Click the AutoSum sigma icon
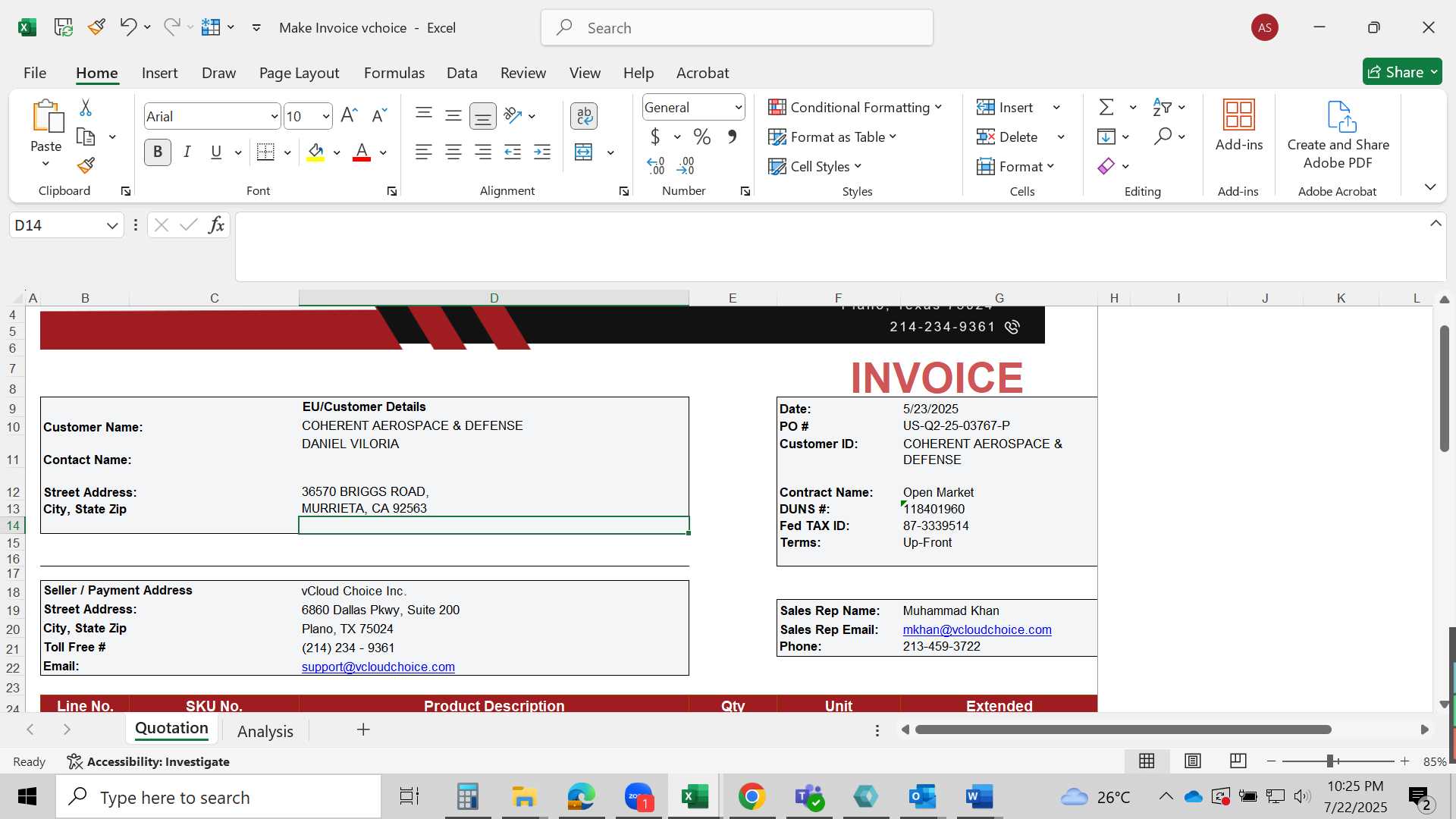Viewport: 1456px width, 819px height. pyautogui.click(x=1106, y=108)
